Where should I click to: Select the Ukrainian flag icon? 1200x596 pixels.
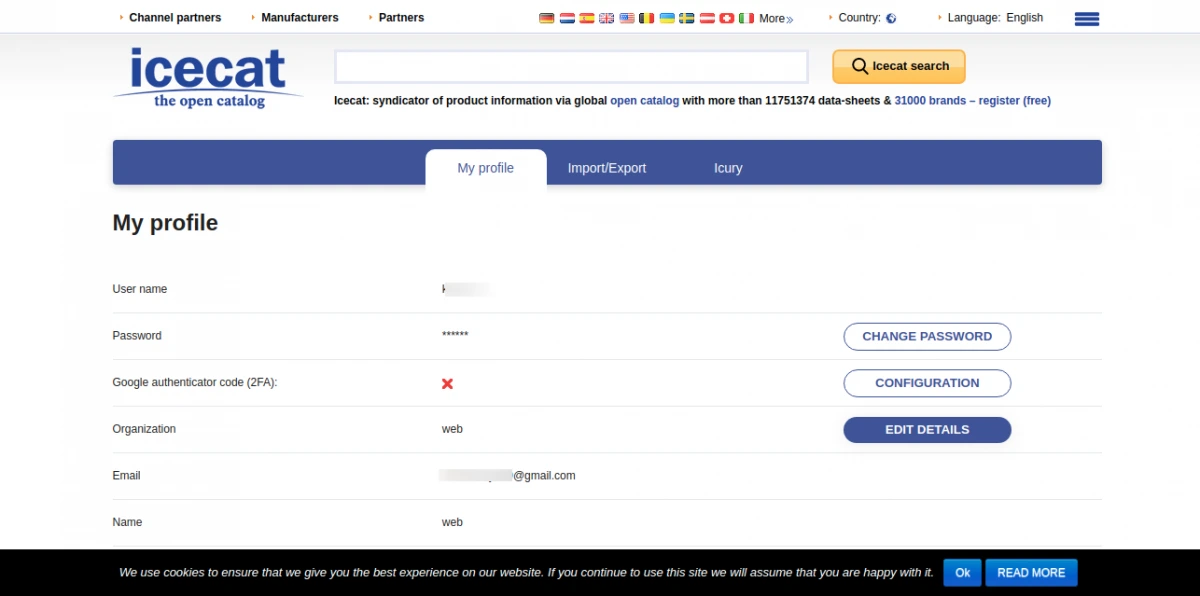(666, 18)
